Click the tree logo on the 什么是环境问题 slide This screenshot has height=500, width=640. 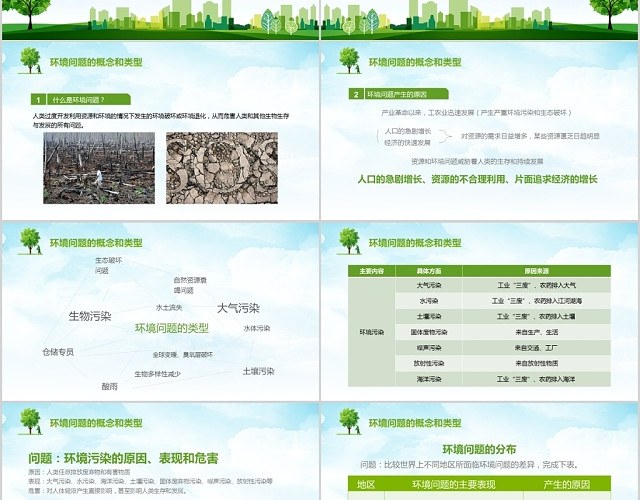[x=30, y=60]
